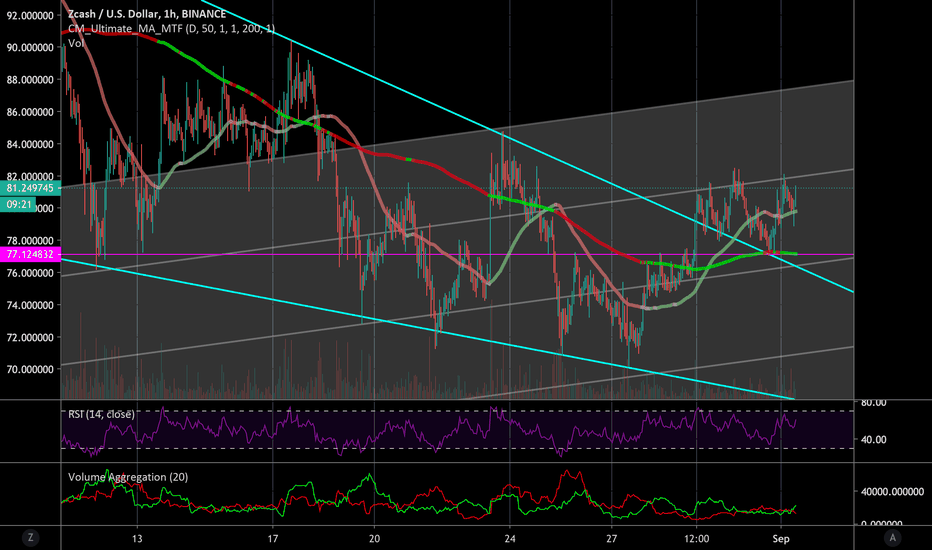This screenshot has width=932, height=550.
Task: Select the magenta horizontal line at 77.12
Action: pyautogui.click(x=457, y=254)
